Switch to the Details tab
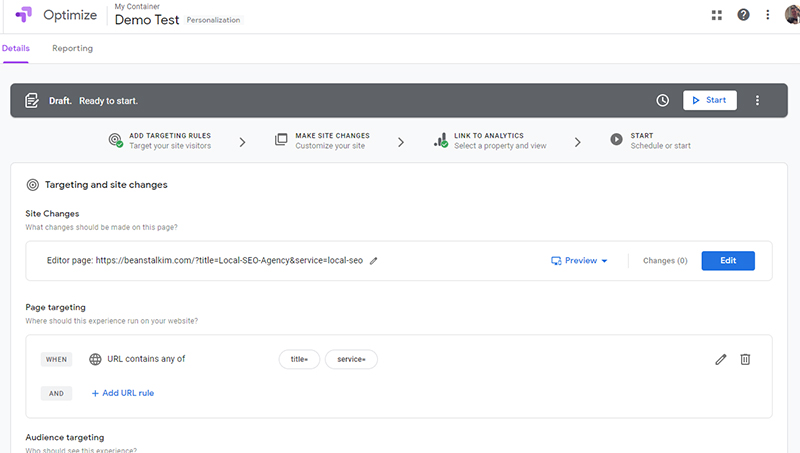Image resolution: width=800 pixels, height=453 pixels. [16, 48]
